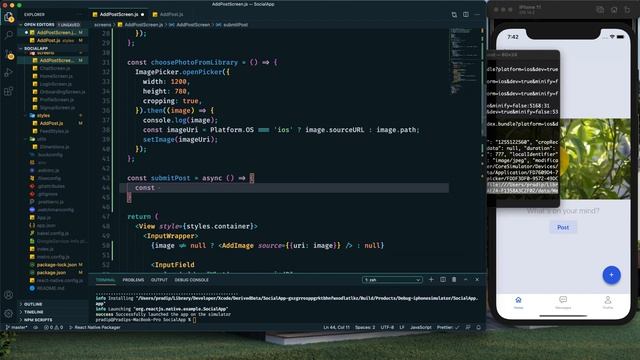Open the editor More Actions ellipsis

(477, 14)
